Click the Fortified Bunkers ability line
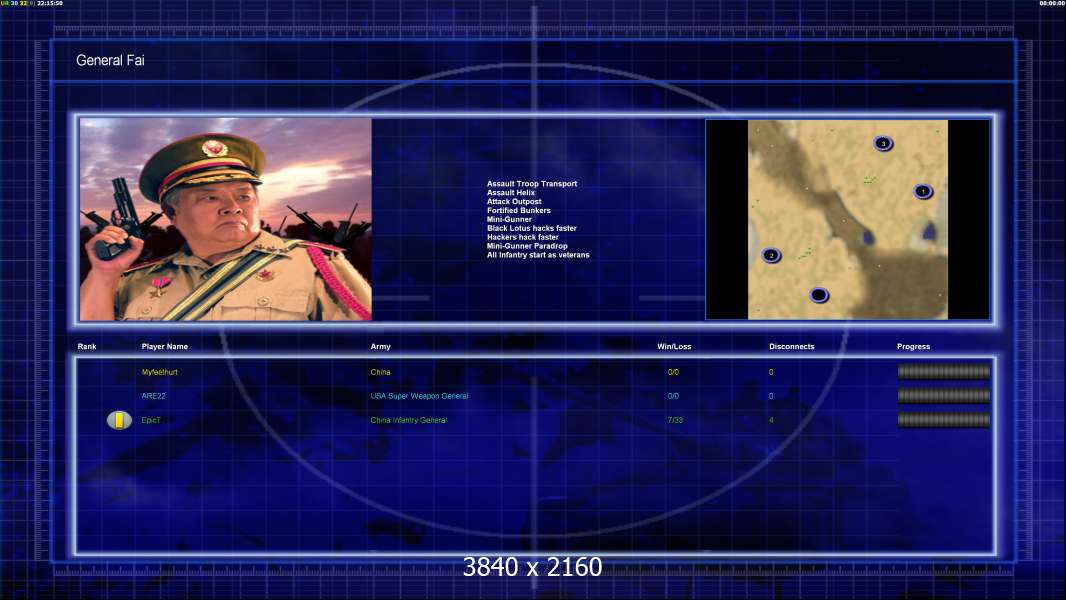This screenshot has height=600, width=1066. click(x=519, y=211)
